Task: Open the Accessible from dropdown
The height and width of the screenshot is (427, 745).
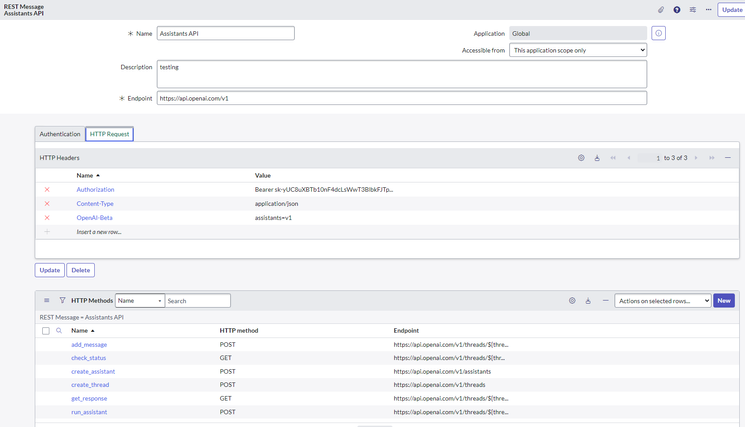Action: tap(578, 50)
